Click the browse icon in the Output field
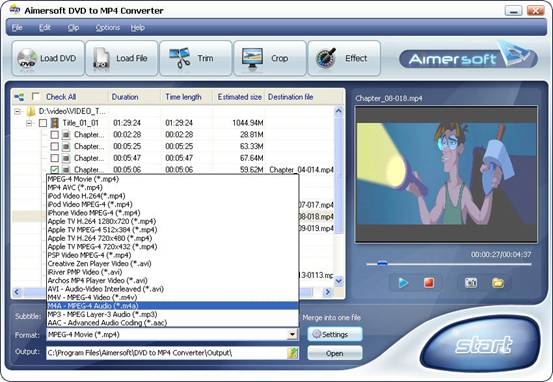 [293, 353]
